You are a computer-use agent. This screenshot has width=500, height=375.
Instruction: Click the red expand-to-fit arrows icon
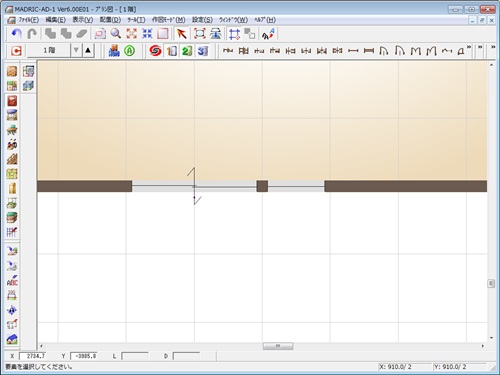(x=132, y=34)
